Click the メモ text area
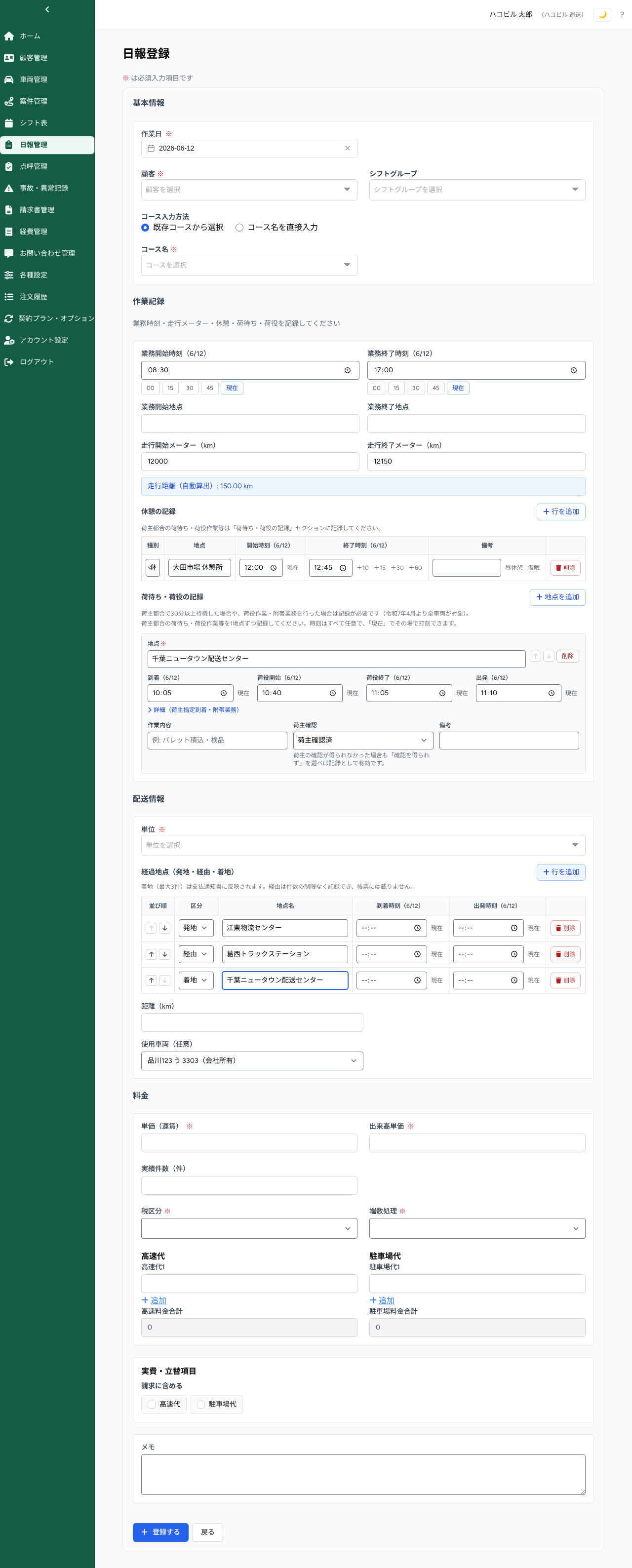632x1568 pixels. pyautogui.click(x=363, y=1475)
